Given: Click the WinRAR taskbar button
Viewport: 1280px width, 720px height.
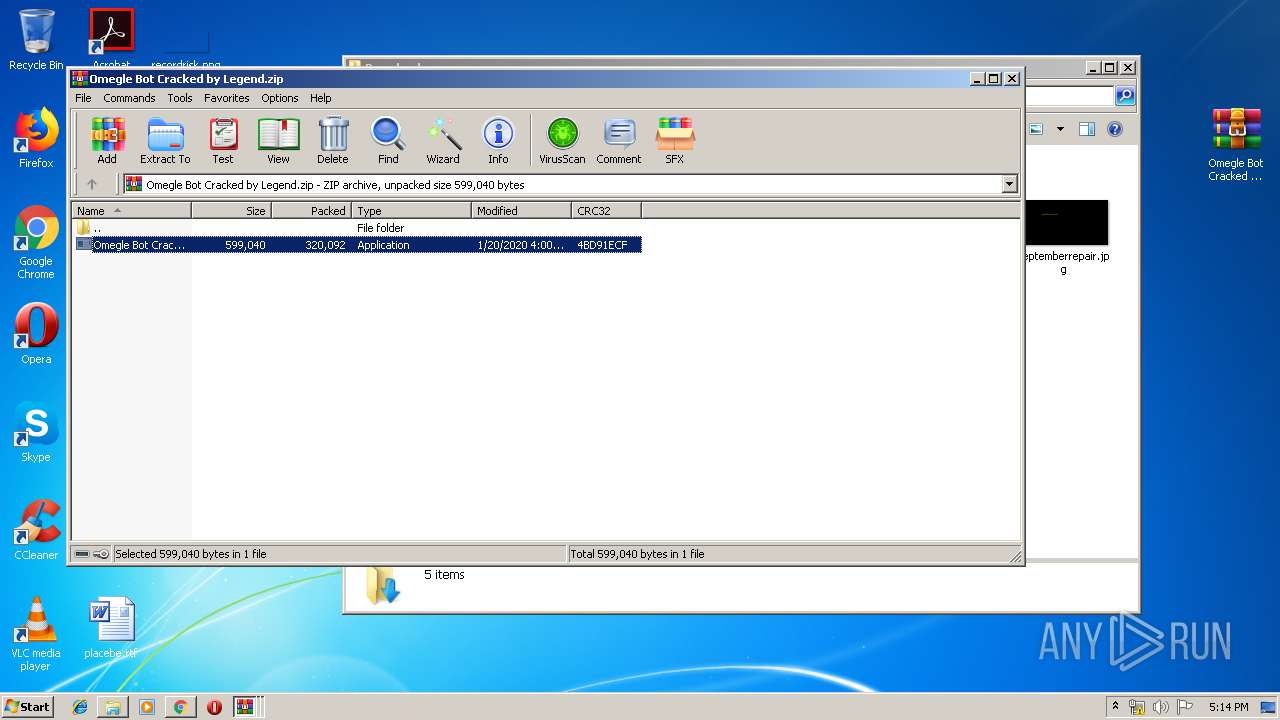Looking at the screenshot, I should click(x=247, y=707).
